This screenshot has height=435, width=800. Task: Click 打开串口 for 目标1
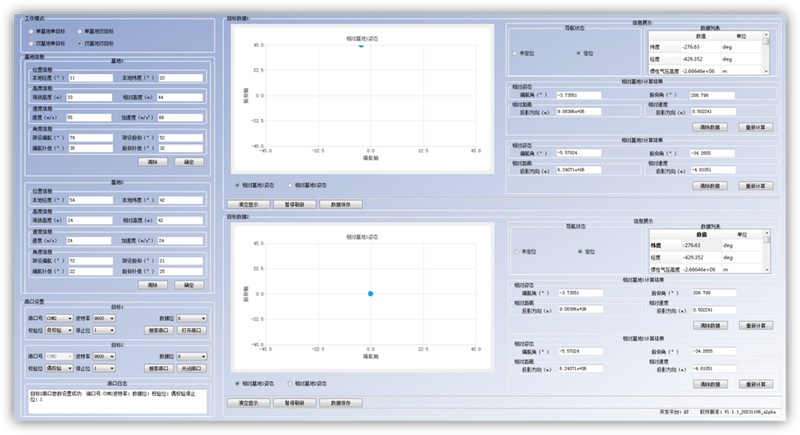click(192, 330)
